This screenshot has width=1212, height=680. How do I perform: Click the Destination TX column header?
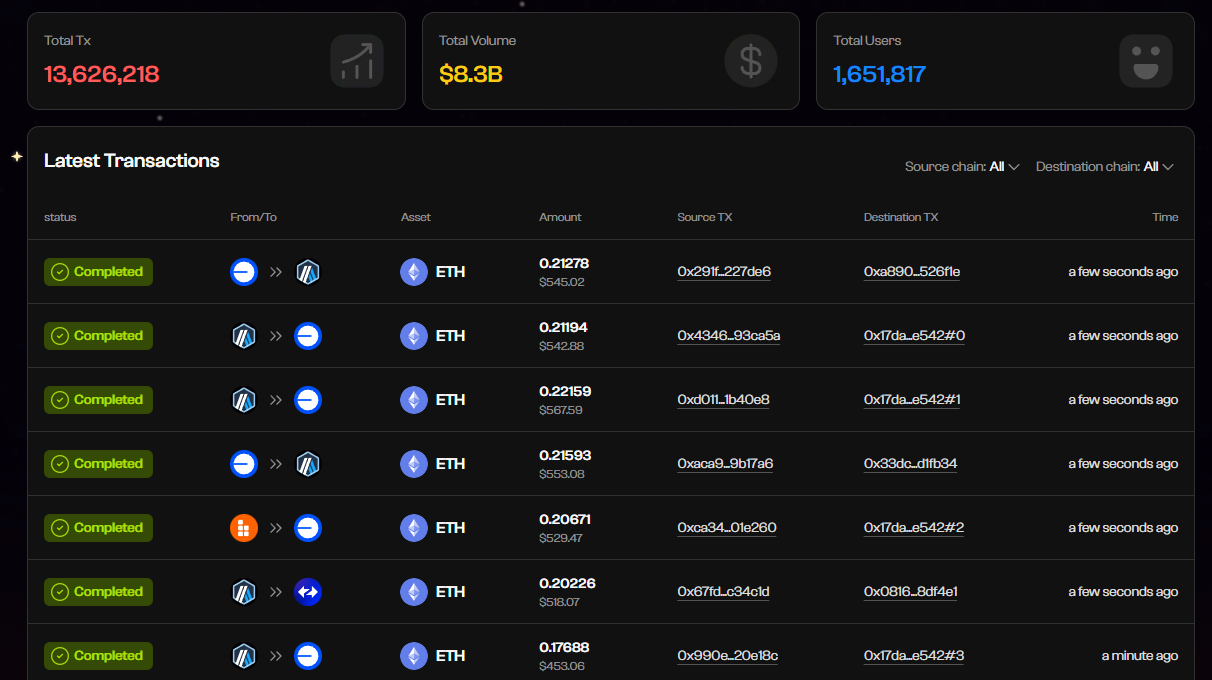(x=901, y=217)
